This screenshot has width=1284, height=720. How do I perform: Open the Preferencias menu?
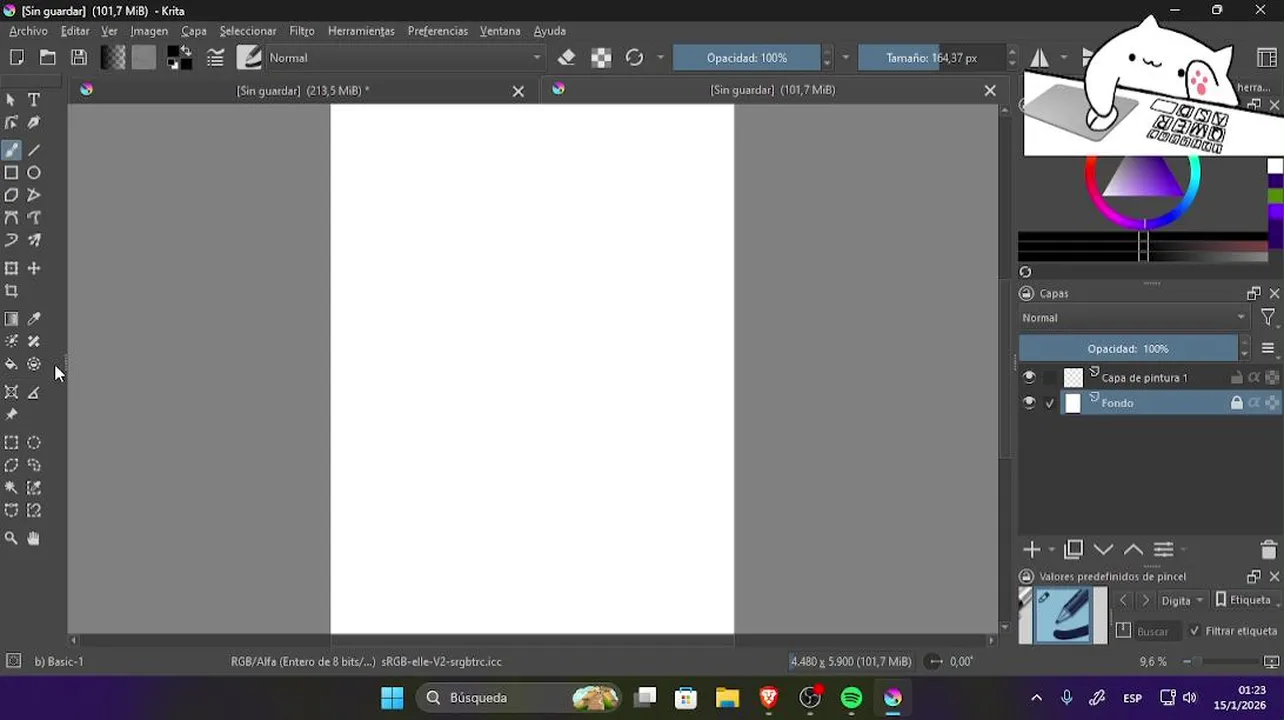click(x=438, y=31)
